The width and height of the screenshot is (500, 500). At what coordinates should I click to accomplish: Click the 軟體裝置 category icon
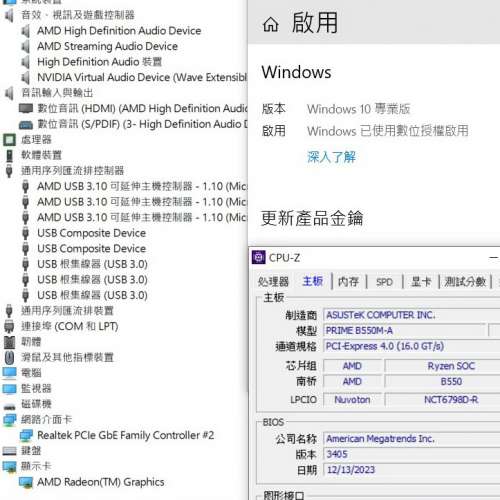[9, 155]
